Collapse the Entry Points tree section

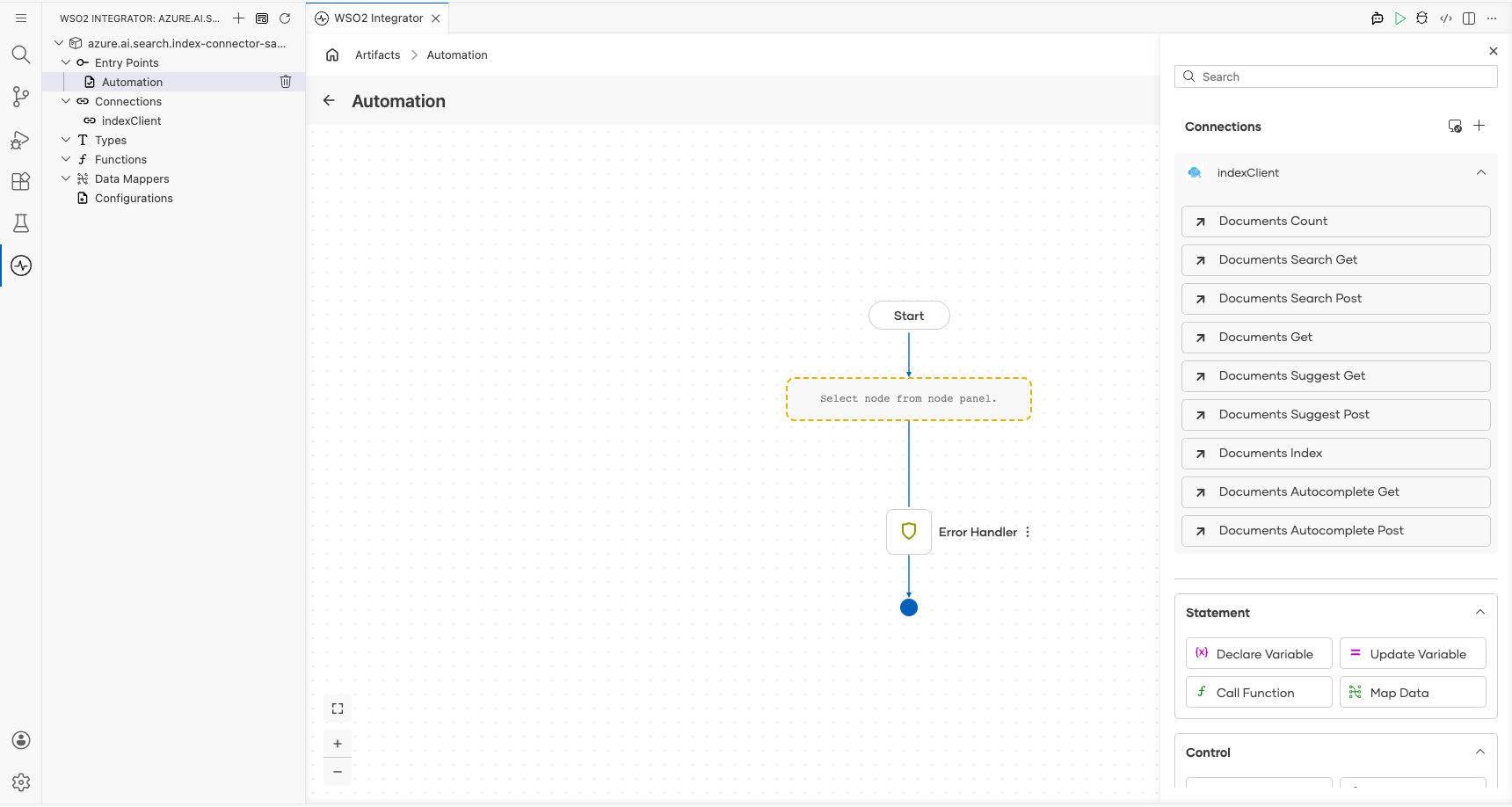point(66,62)
